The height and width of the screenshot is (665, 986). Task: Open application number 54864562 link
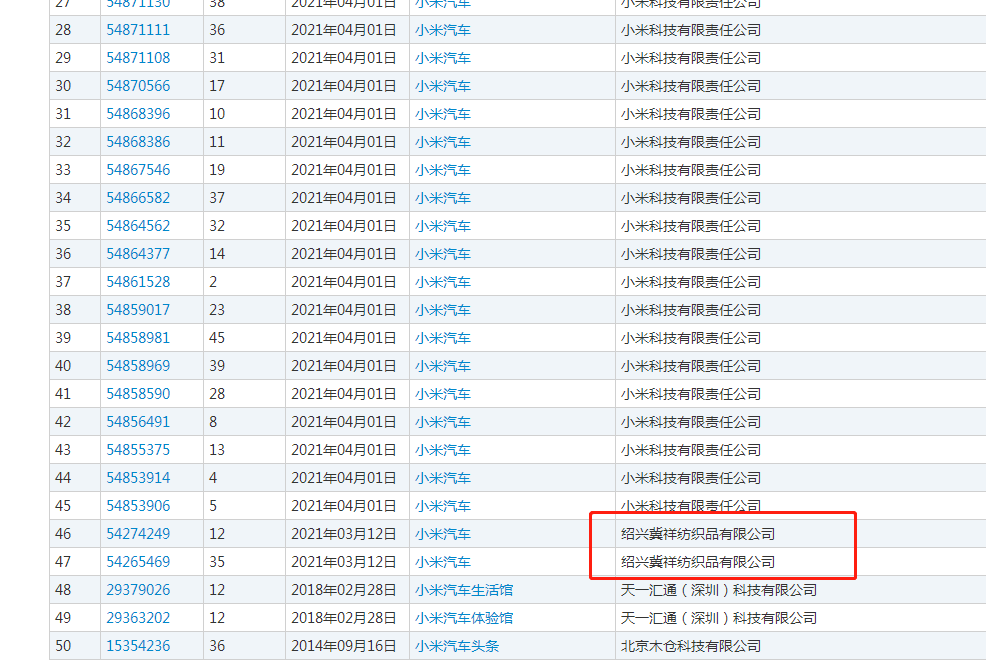[x=138, y=226]
